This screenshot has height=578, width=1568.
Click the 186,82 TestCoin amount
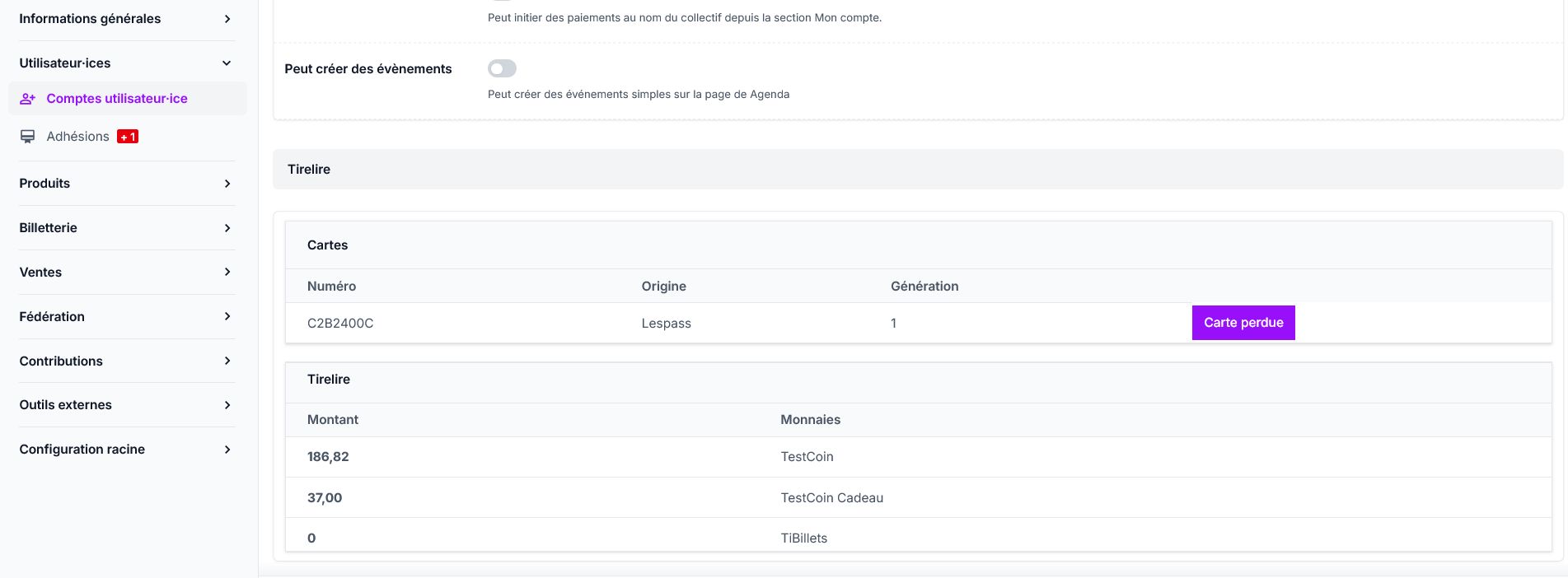pyautogui.click(x=328, y=457)
